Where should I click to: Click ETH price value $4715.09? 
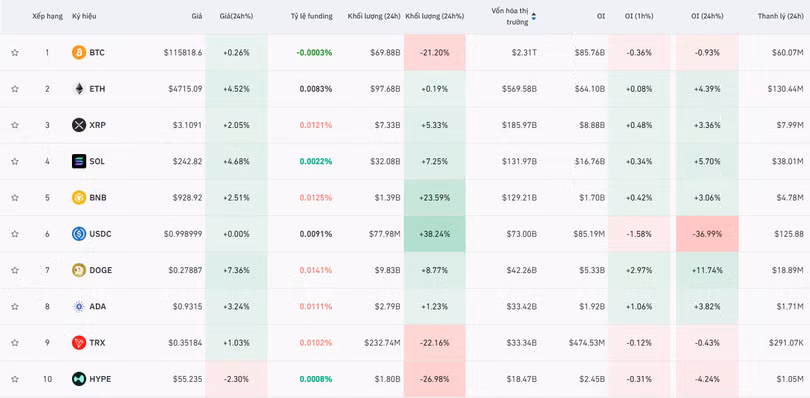tap(185, 89)
